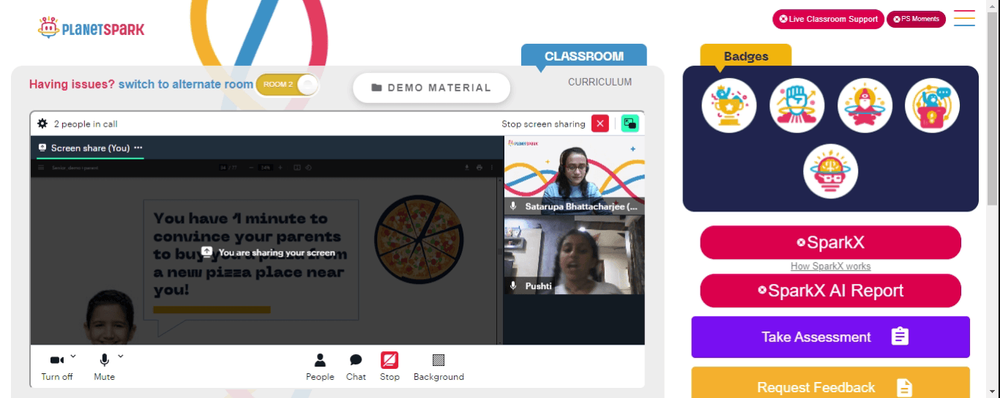1000x398 pixels.
Task: Click the Stop screen sharing label
Action: coord(543,124)
